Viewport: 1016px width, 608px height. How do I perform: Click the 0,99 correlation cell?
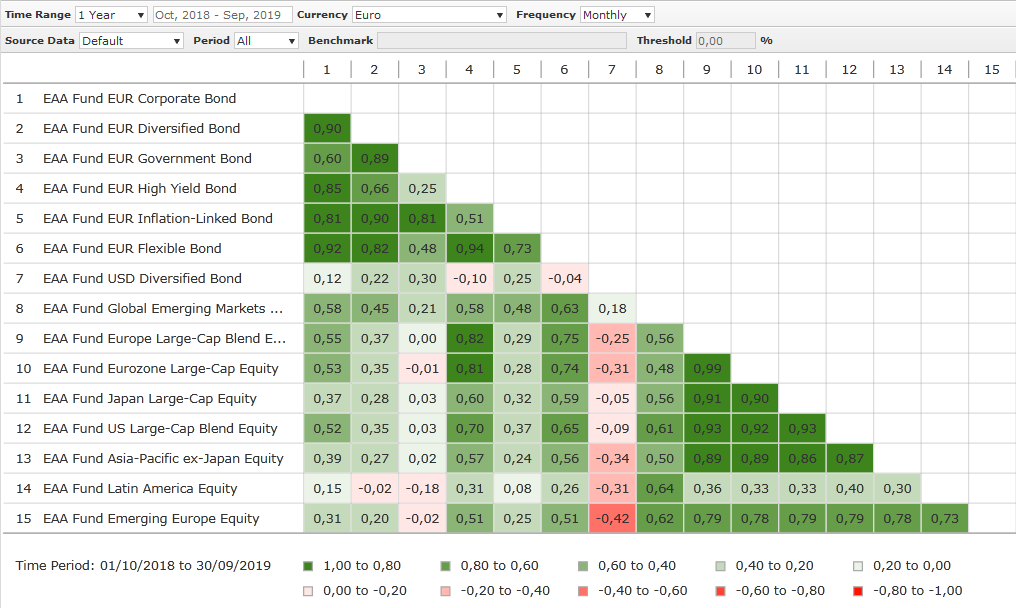click(x=707, y=368)
